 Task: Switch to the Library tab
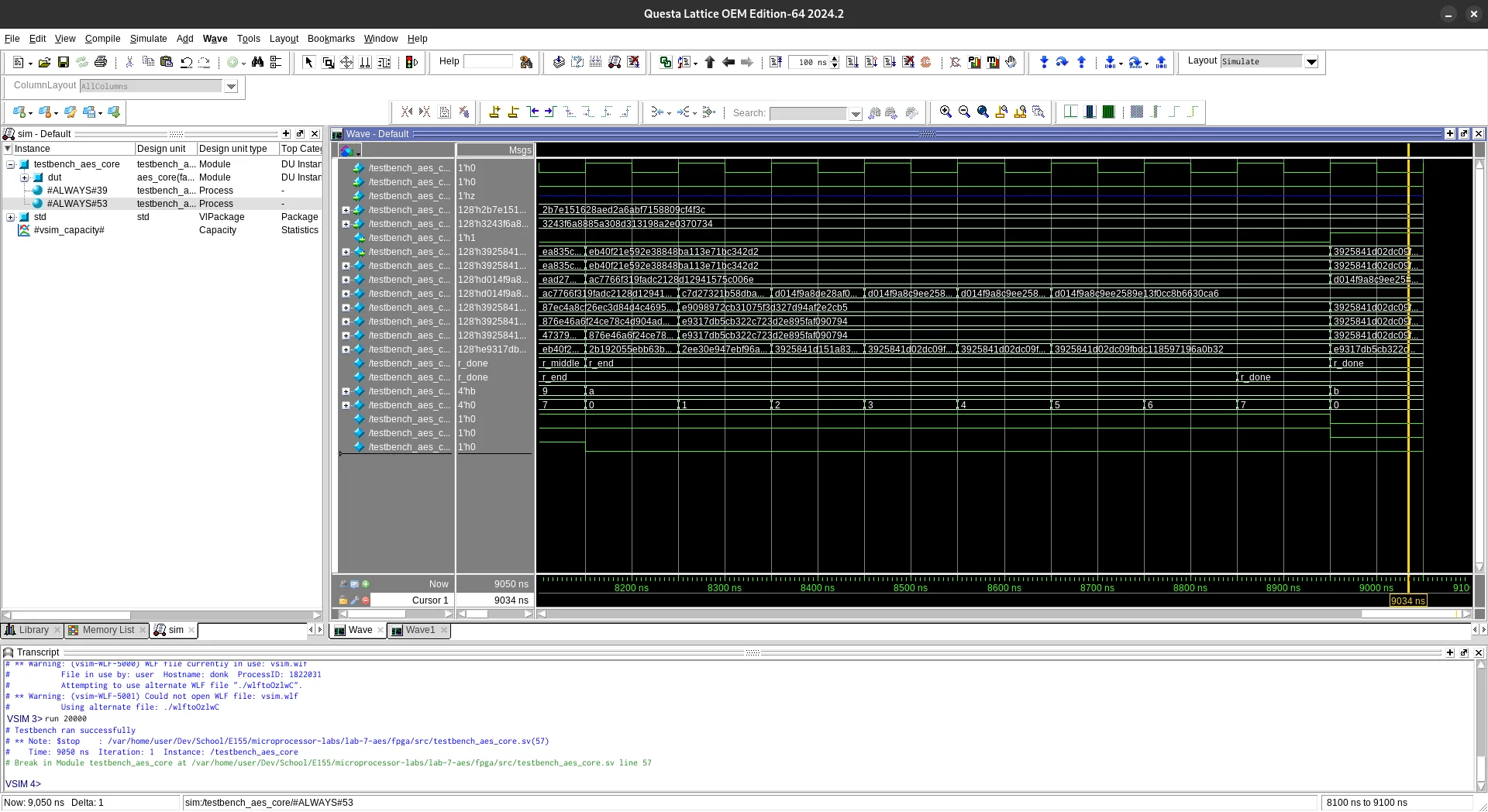point(33,630)
